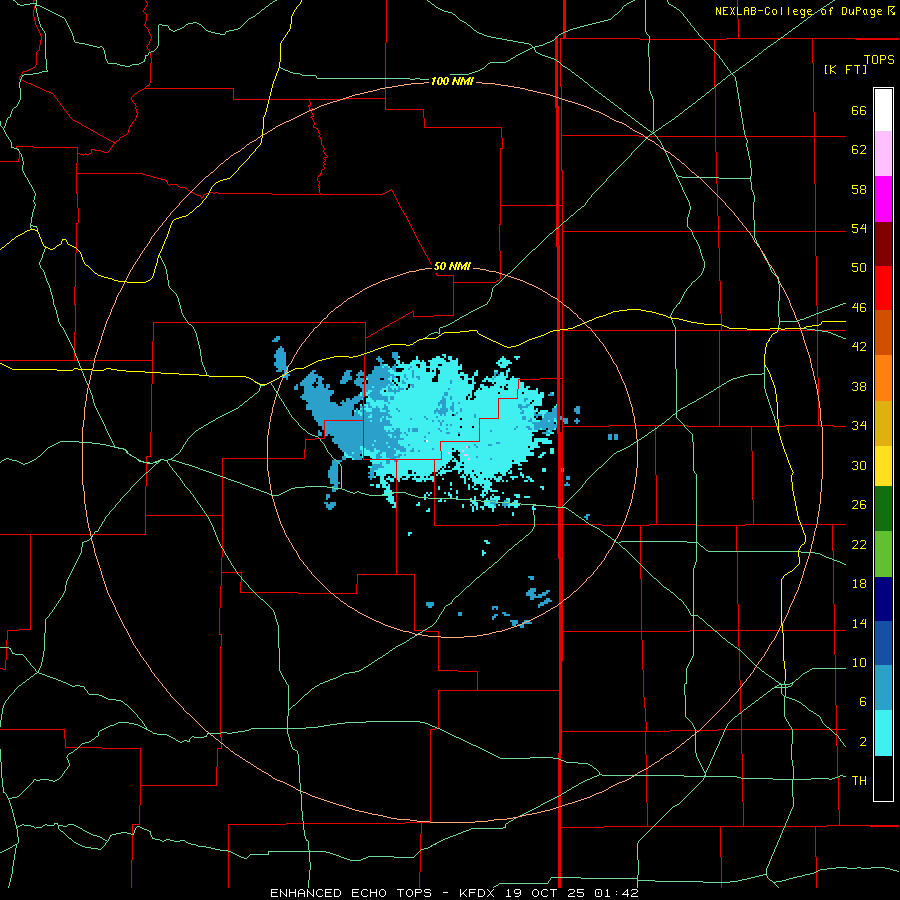Click the magenta 58 kft legend swatch

click(883, 199)
